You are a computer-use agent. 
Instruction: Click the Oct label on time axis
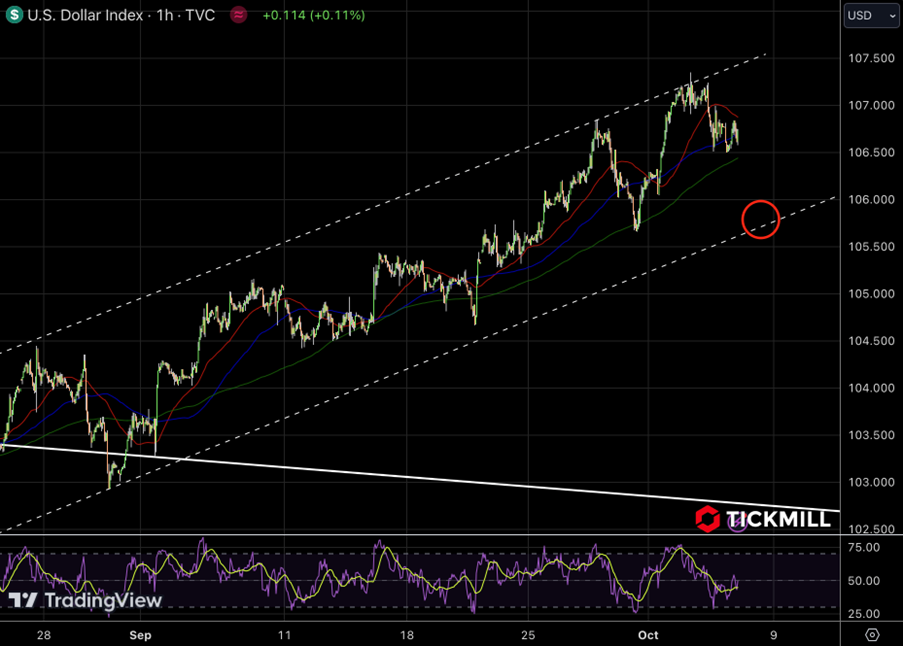click(648, 635)
